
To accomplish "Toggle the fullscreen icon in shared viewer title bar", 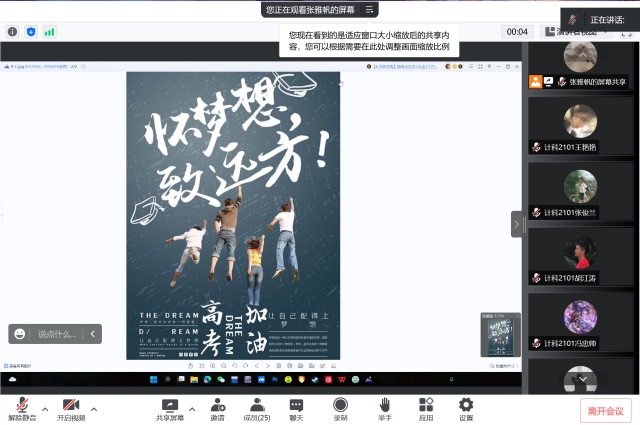I will 480,66.
